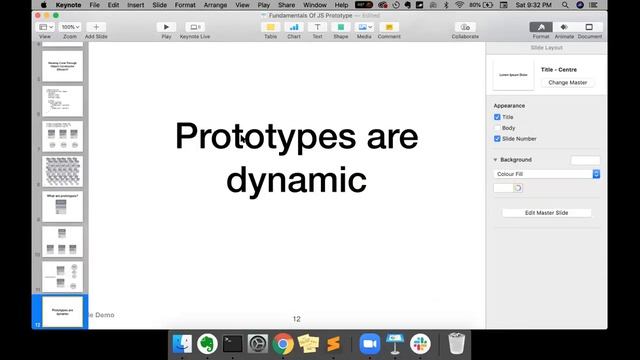Open Spotlight search in the menu bar
Image resolution: width=640 pixels, height=360 pixels.
565,5
